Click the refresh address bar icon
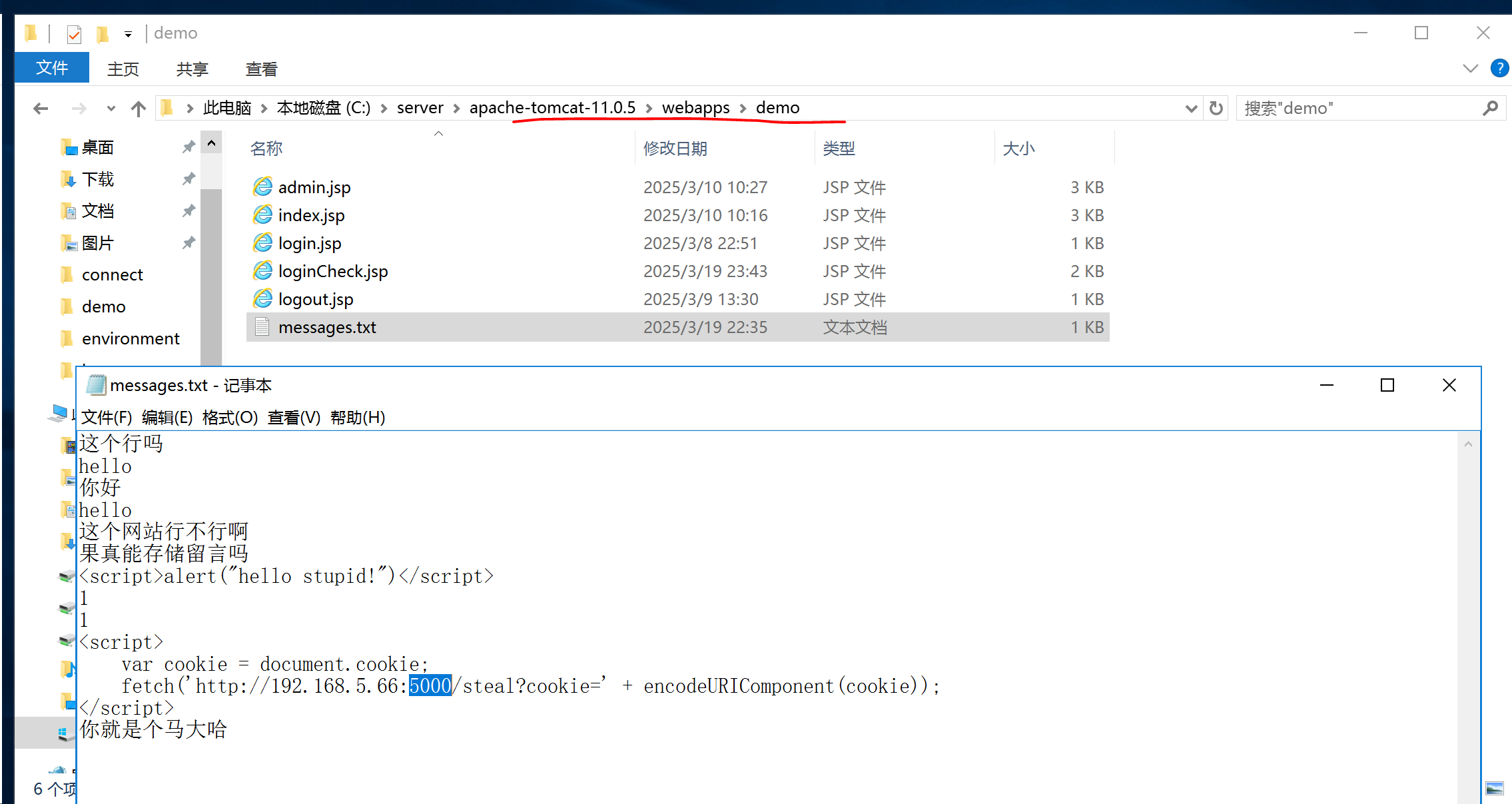 1216,109
